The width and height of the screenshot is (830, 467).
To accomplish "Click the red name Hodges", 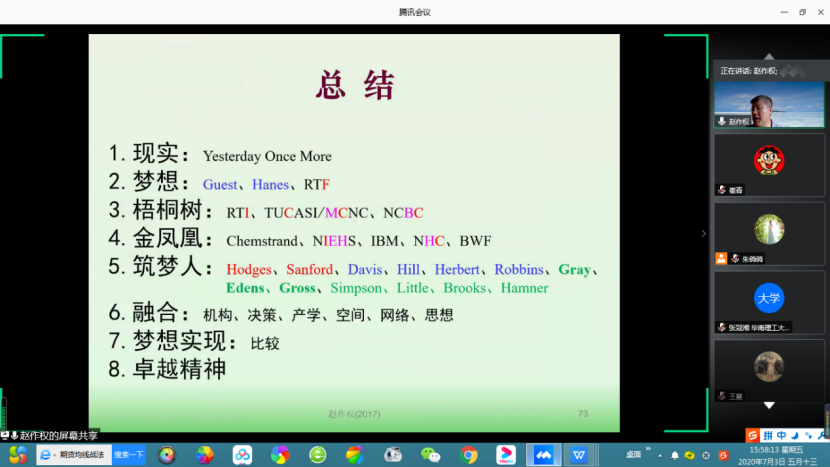I will (249, 270).
